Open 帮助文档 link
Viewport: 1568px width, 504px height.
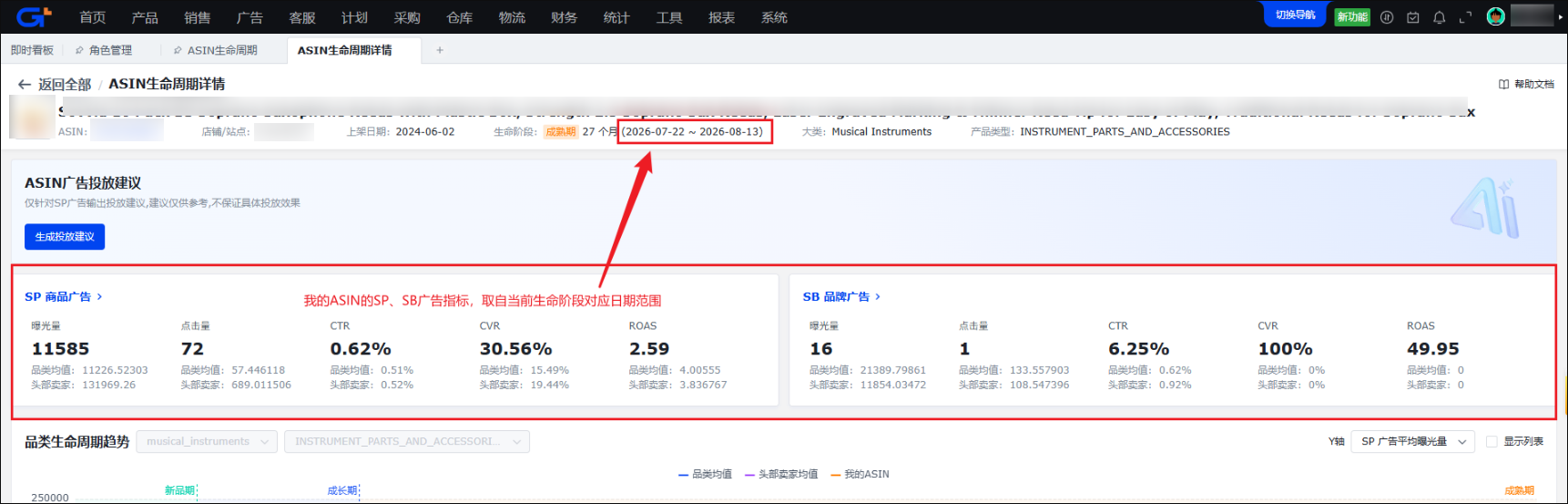(1534, 84)
